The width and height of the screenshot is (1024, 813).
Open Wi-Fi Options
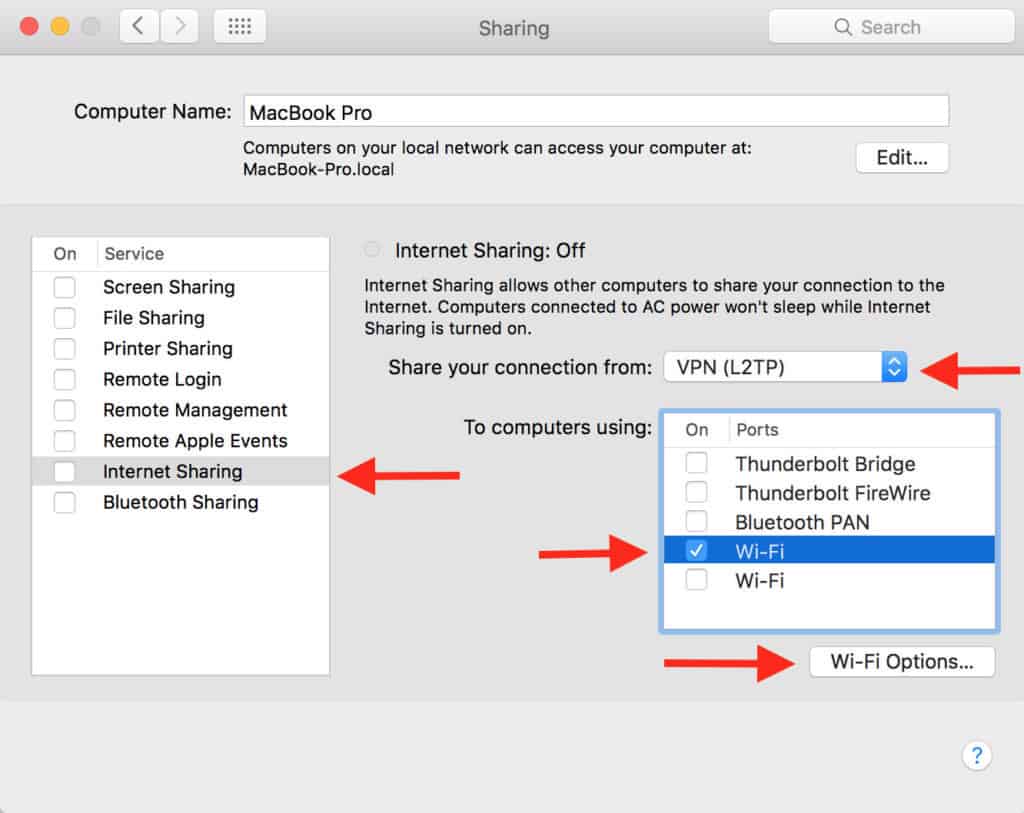[901, 661]
